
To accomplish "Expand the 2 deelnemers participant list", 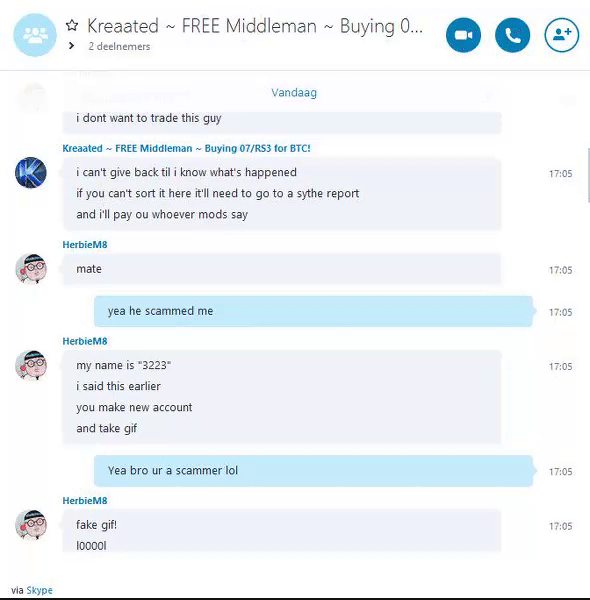I will tap(72, 46).
